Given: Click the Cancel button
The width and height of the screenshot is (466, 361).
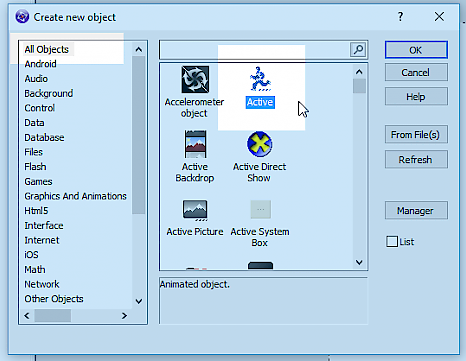Looking at the screenshot, I should point(416,72).
